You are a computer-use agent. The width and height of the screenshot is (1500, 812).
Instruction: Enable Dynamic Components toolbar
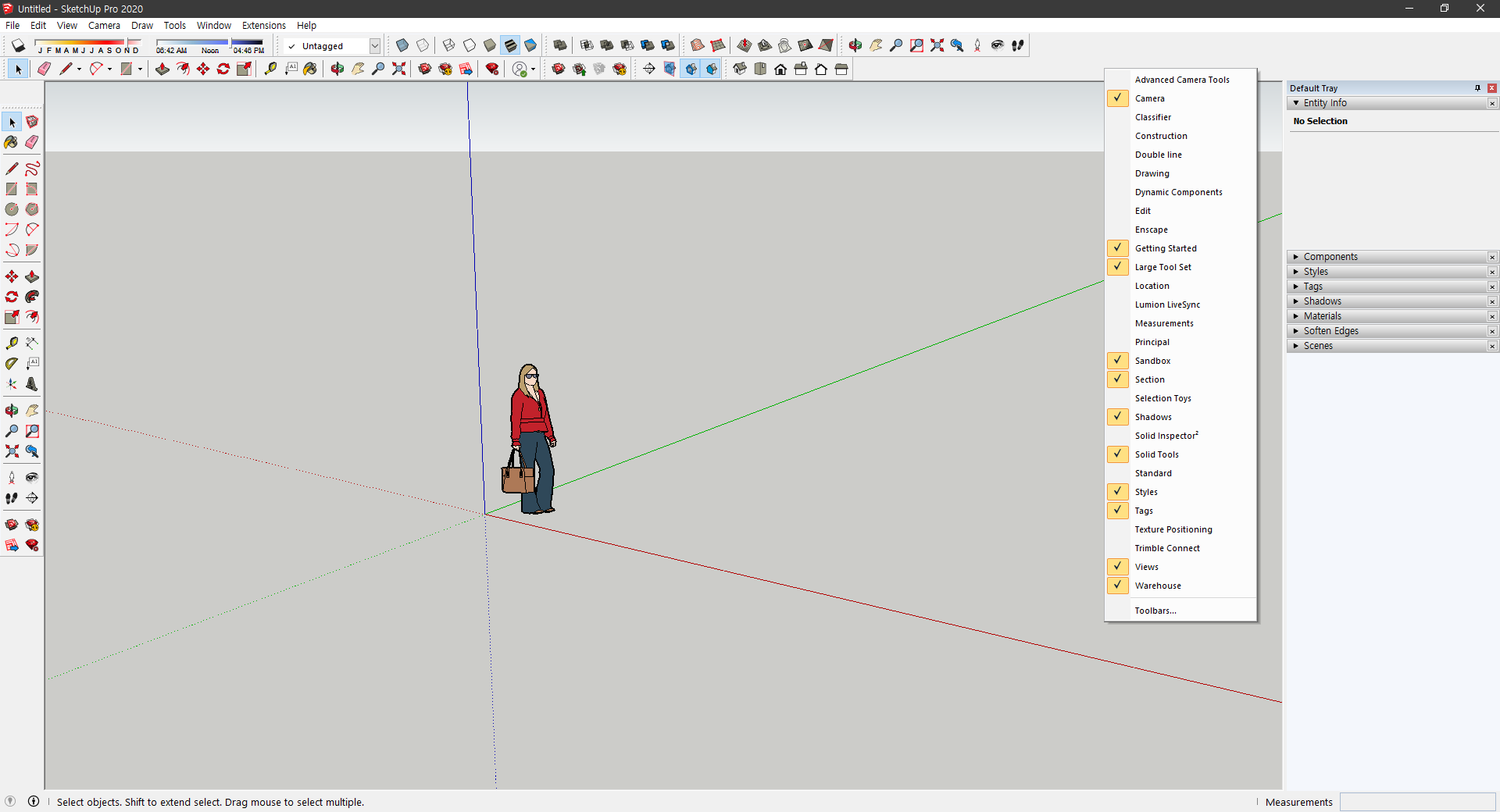pos(1180,192)
